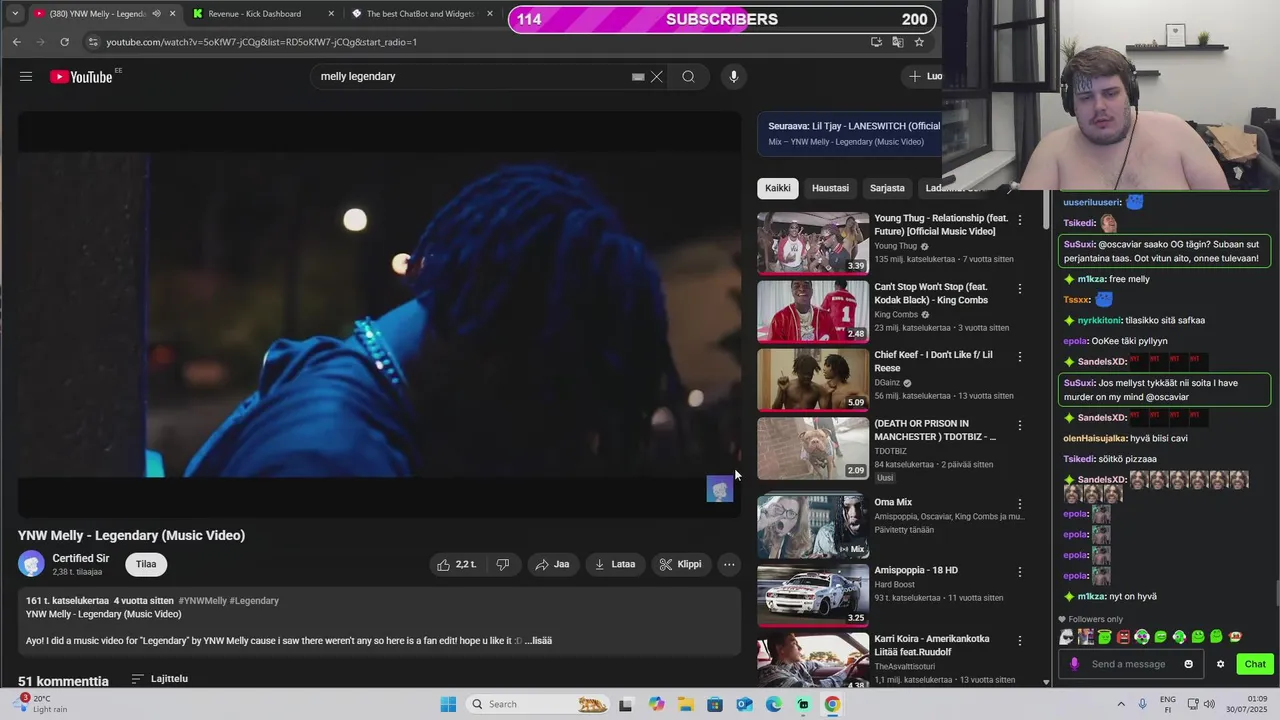The width and height of the screenshot is (1280, 720).
Task: Open options menu for Can't Stop Won't Stop
Action: click(1020, 289)
